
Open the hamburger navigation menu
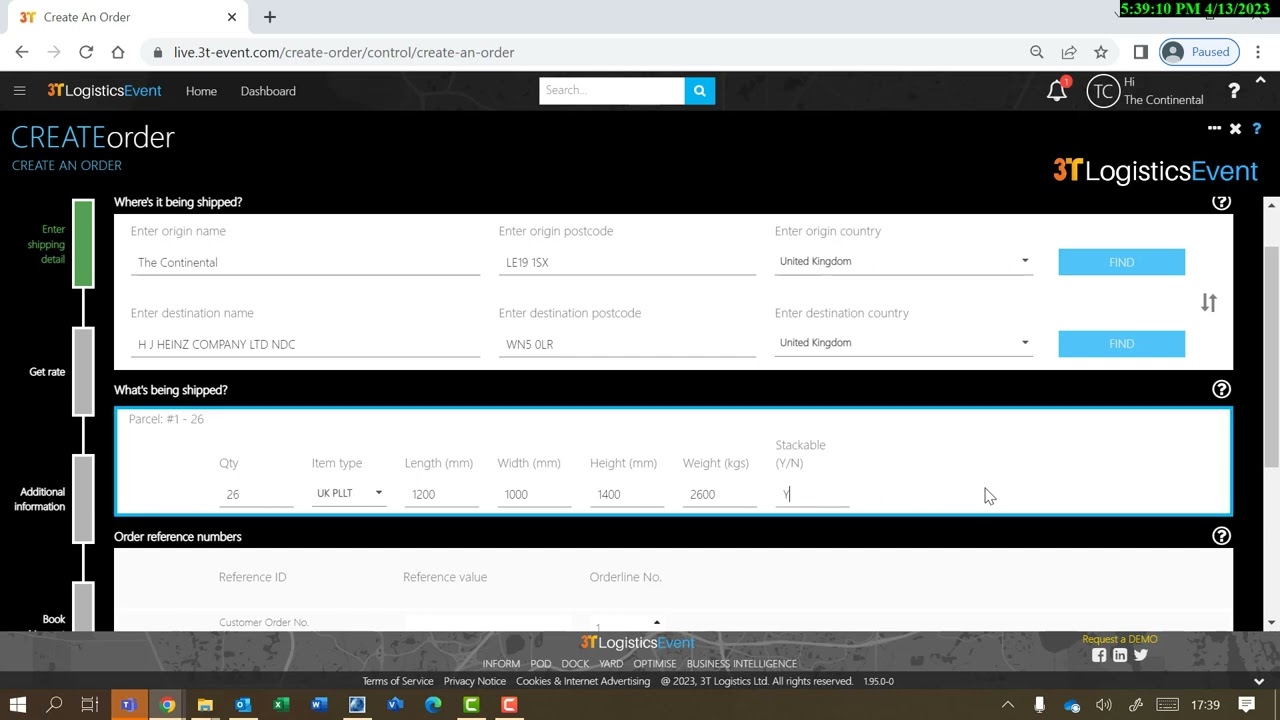point(19,91)
